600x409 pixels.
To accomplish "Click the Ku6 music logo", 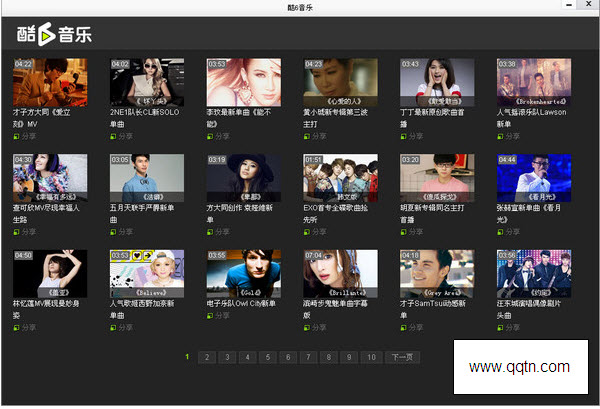I will click(x=54, y=34).
